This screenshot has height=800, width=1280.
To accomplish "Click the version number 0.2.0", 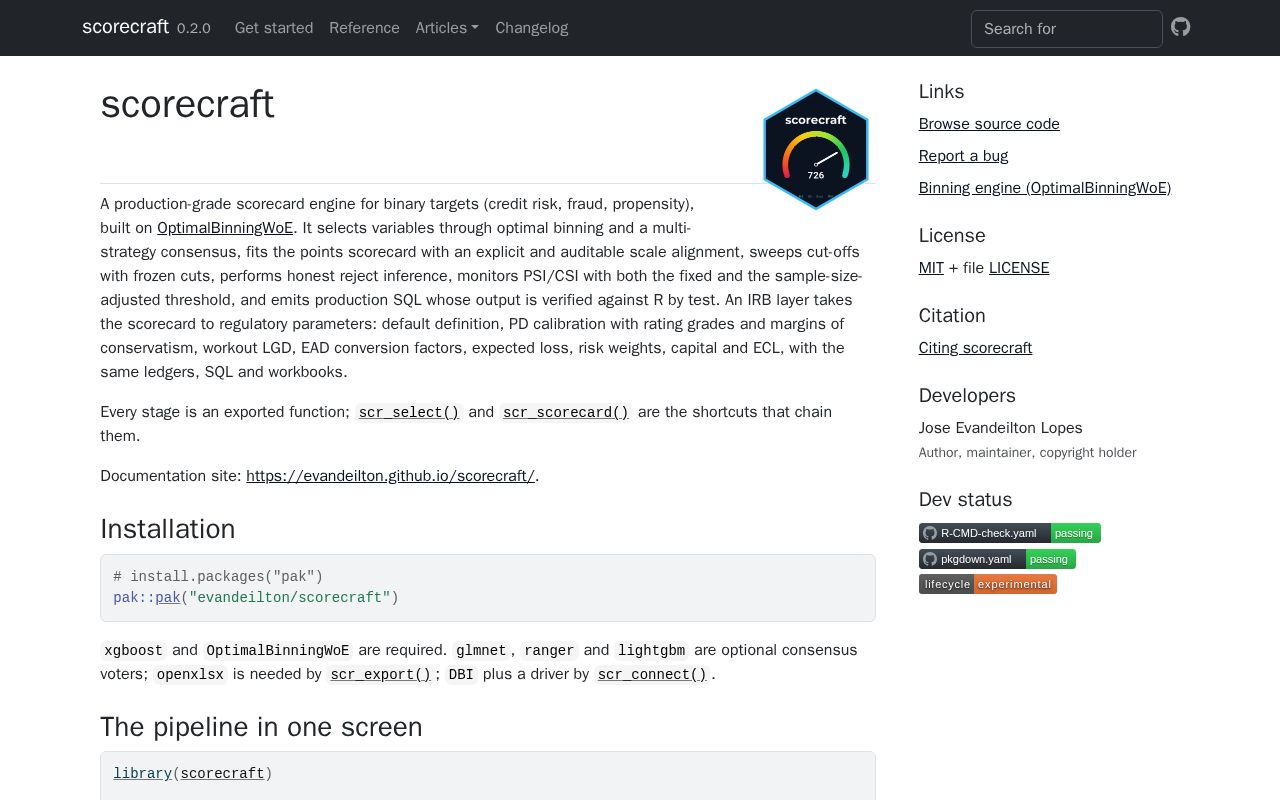I will 194,29.
